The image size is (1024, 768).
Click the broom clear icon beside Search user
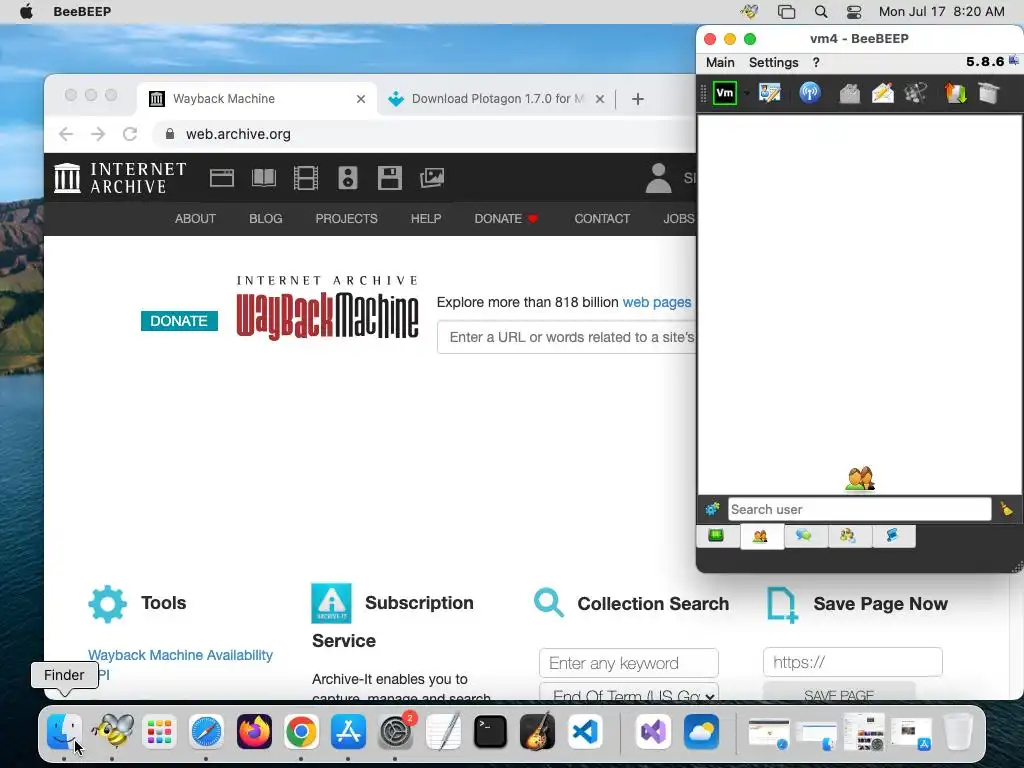click(x=1006, y=509)
